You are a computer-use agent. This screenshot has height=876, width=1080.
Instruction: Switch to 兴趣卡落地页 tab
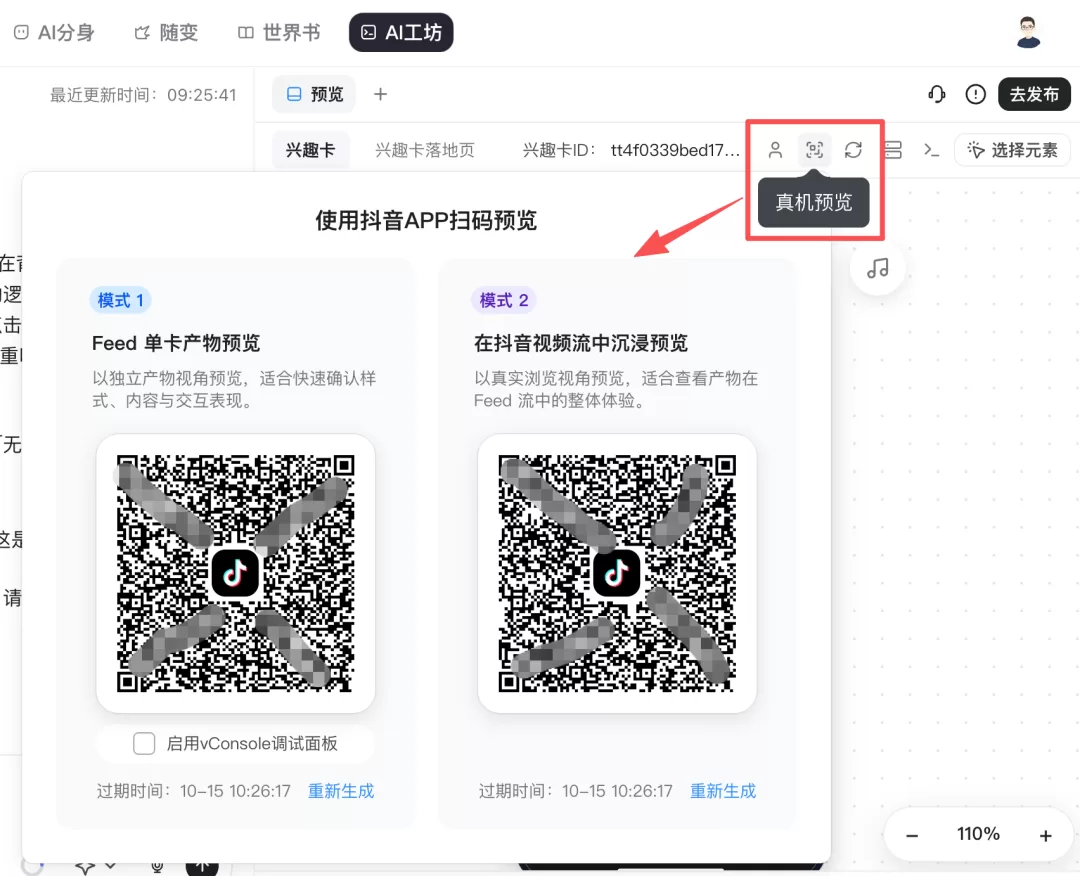coord(425,150)
